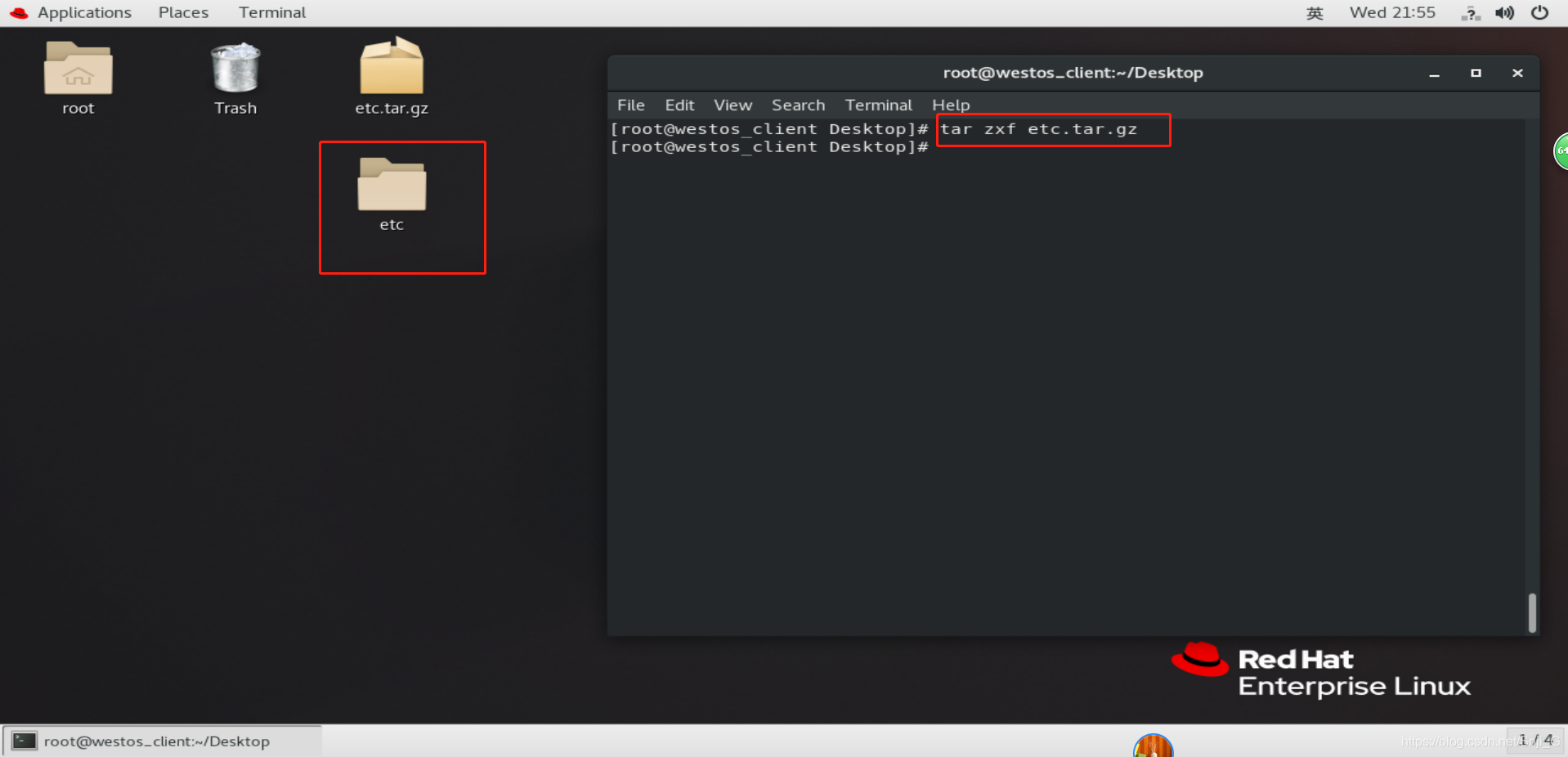Open the Terminal app menu in top bar

(272, 12)
